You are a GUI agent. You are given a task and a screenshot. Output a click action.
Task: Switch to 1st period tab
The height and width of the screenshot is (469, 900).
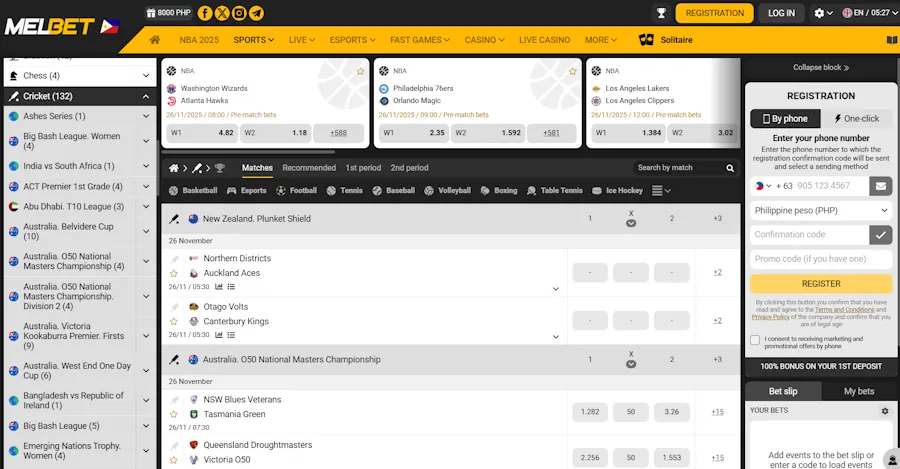[x=363, y=168]
